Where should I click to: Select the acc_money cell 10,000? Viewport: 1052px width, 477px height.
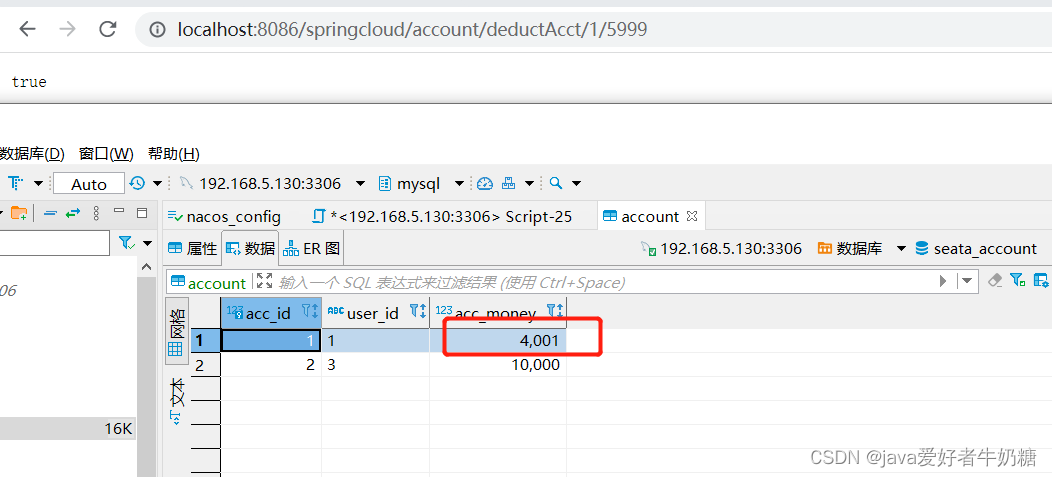pos(498,365)
